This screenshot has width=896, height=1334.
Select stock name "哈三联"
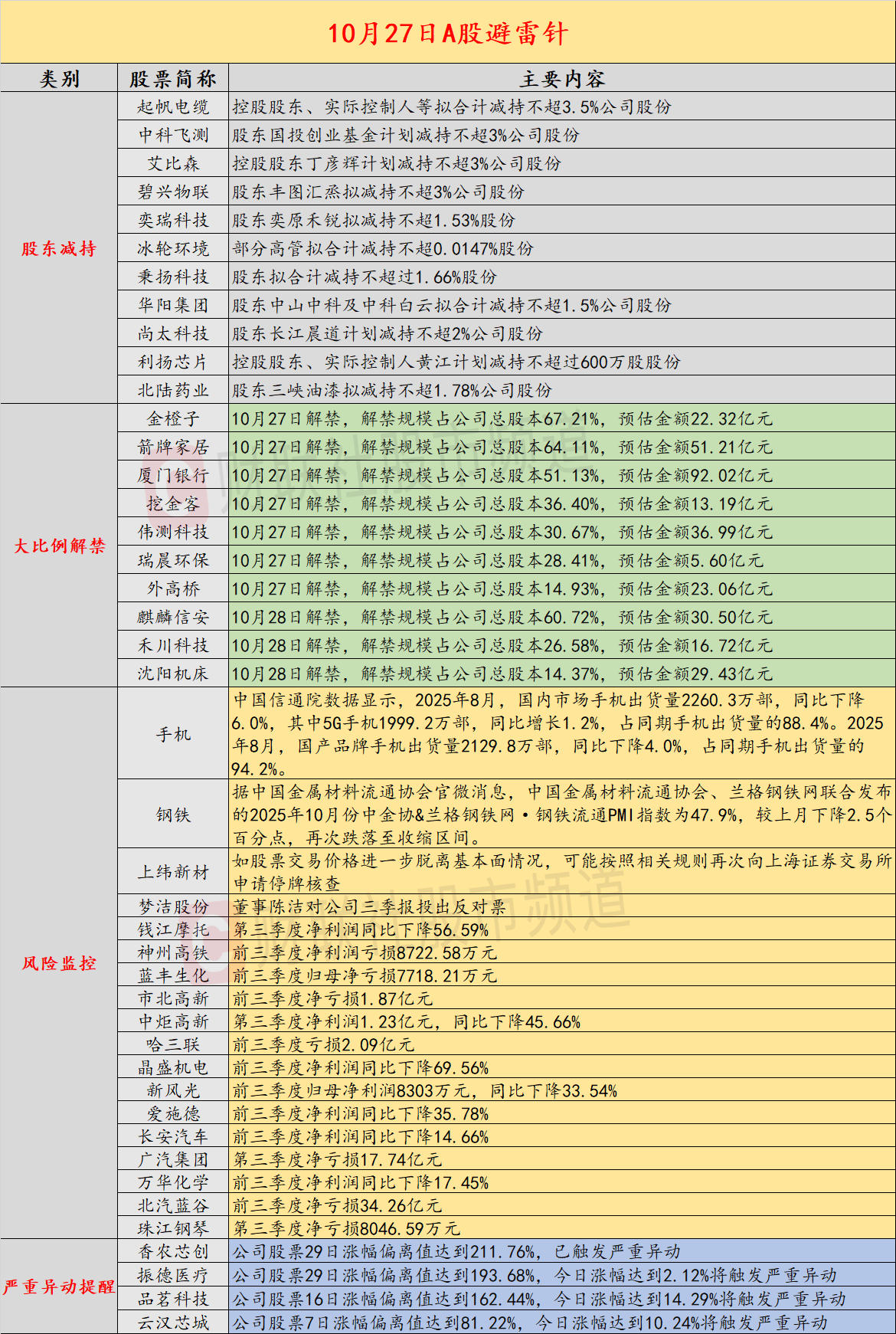[x=173, y=1045]
